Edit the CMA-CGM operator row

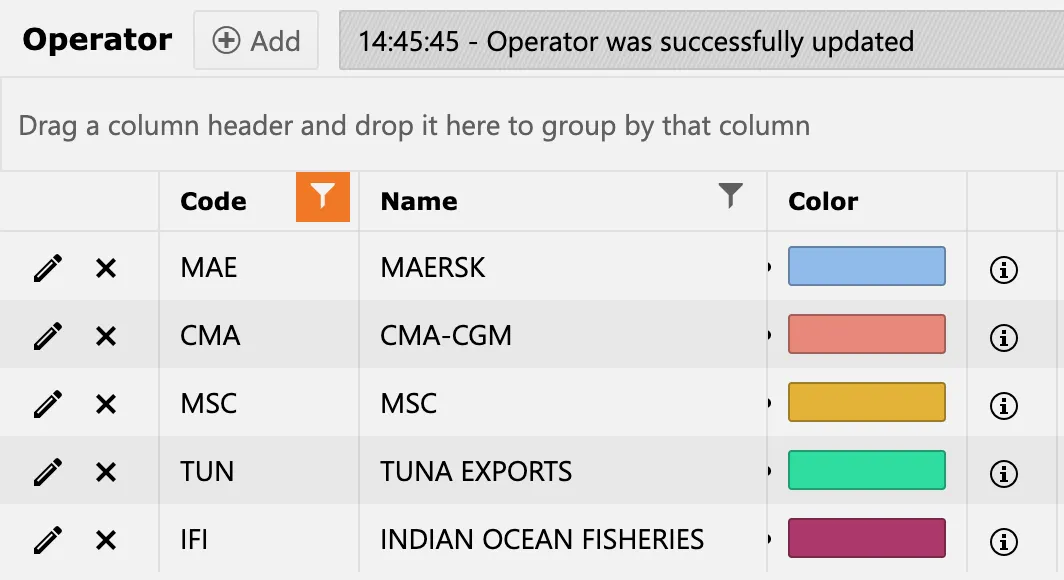pos(48,336)
